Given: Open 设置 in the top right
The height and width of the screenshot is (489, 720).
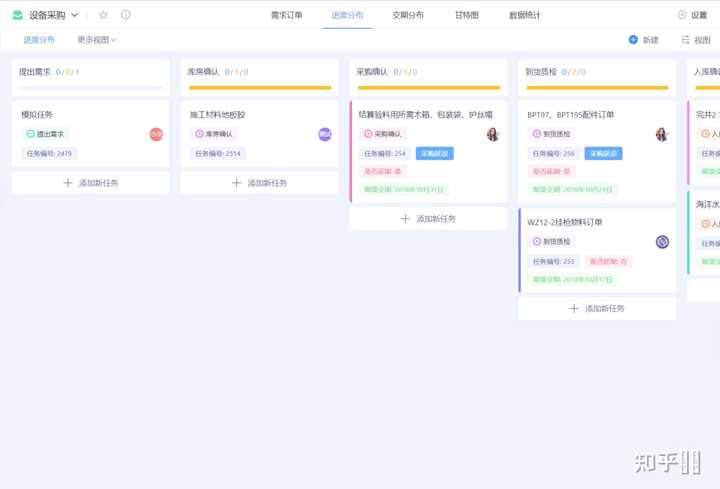Looking at the screenshot, I should click(692, 15).
